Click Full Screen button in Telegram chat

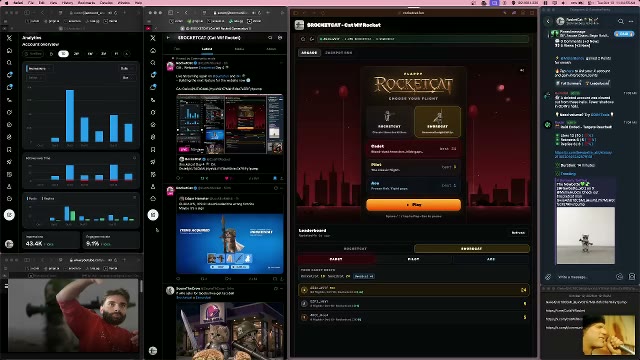click(x=569, y=83)
